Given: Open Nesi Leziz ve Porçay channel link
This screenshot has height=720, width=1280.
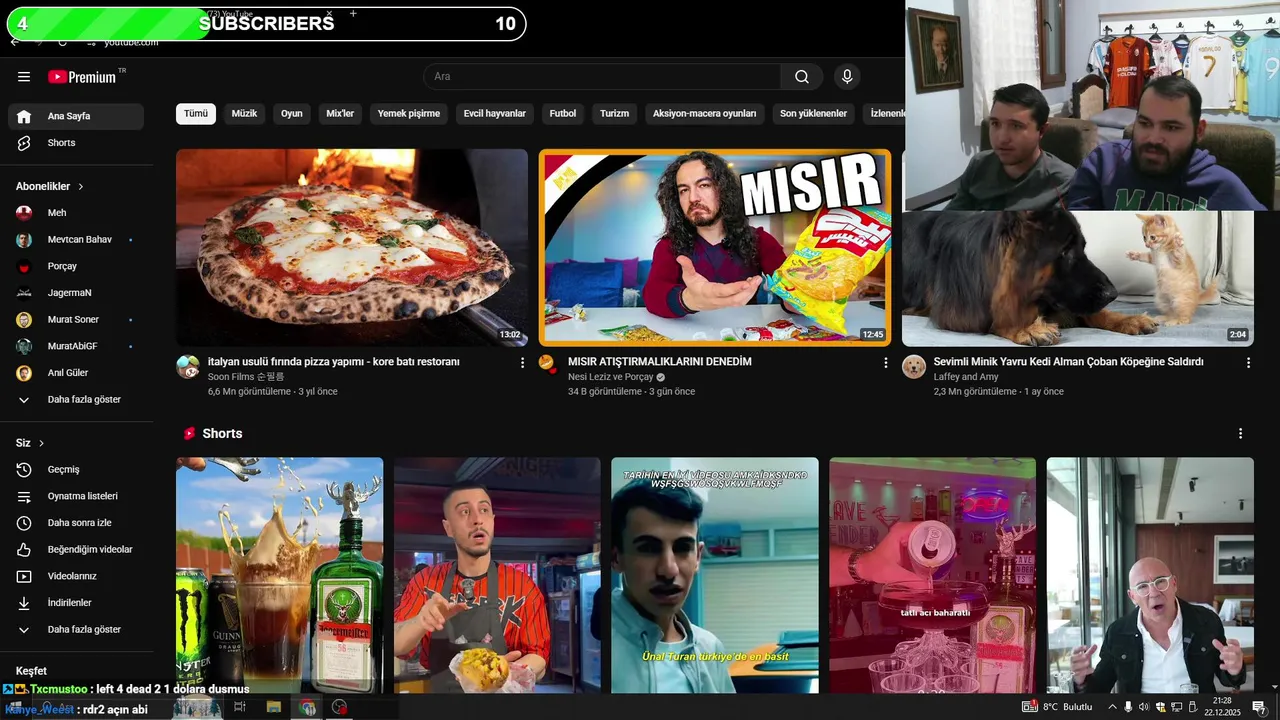Looking at the screenshot, I should pos(611,377).
